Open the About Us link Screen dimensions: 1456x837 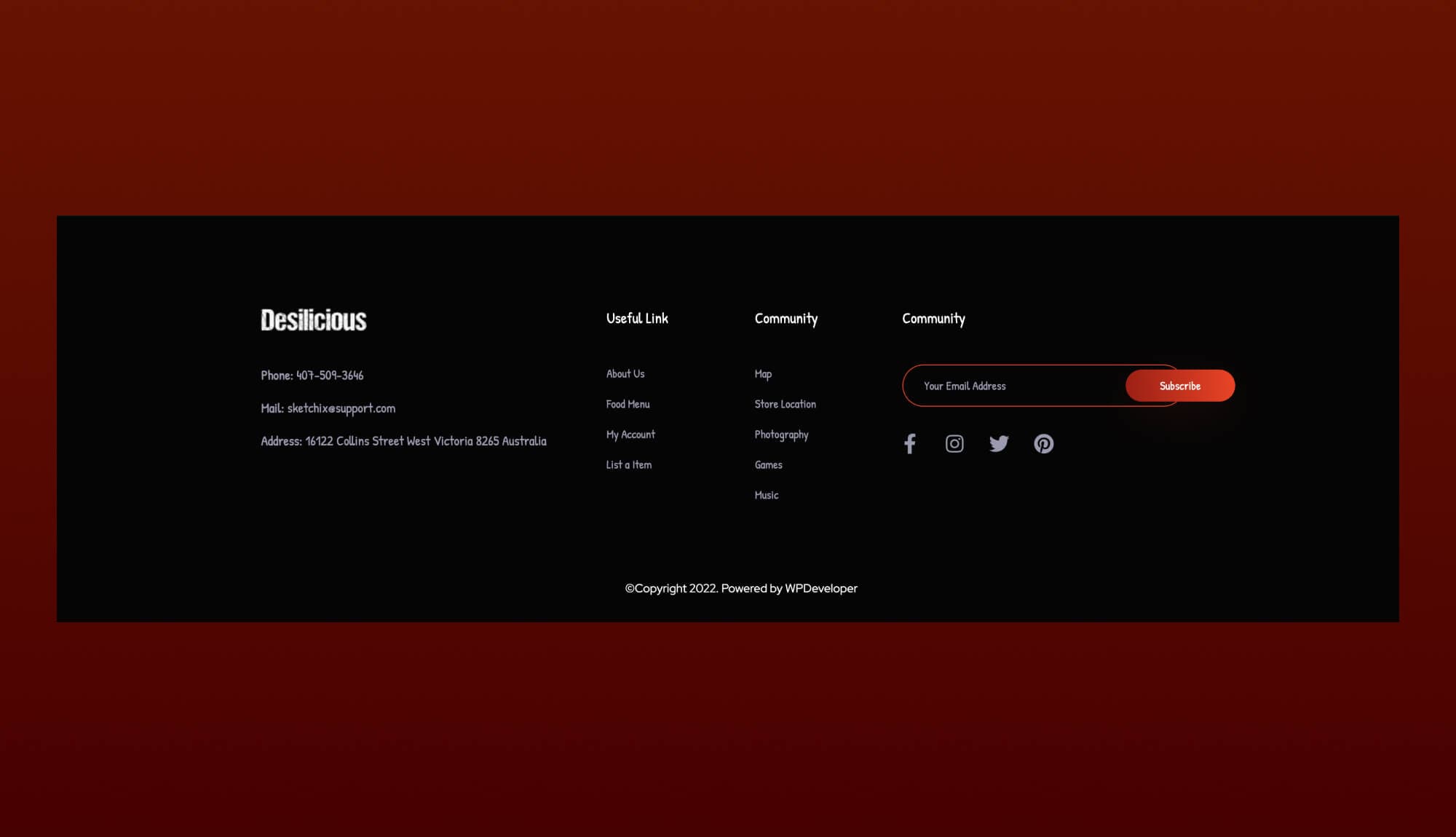click(x=625, y=374)
